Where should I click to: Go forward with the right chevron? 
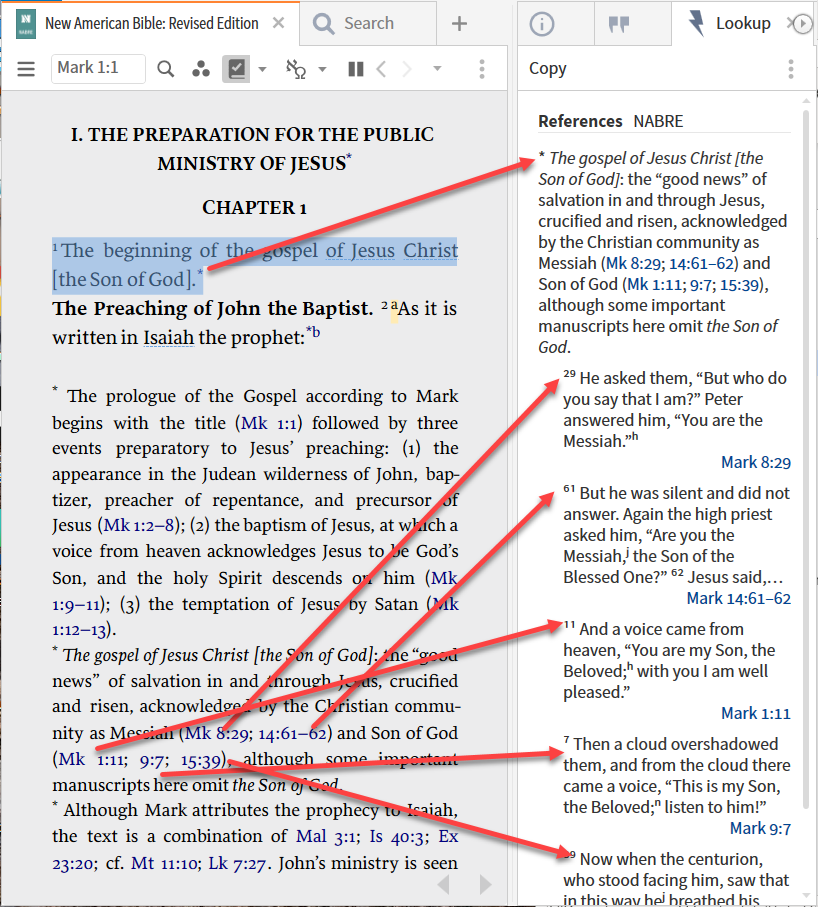pyautogui.click(x=407, y=69)
